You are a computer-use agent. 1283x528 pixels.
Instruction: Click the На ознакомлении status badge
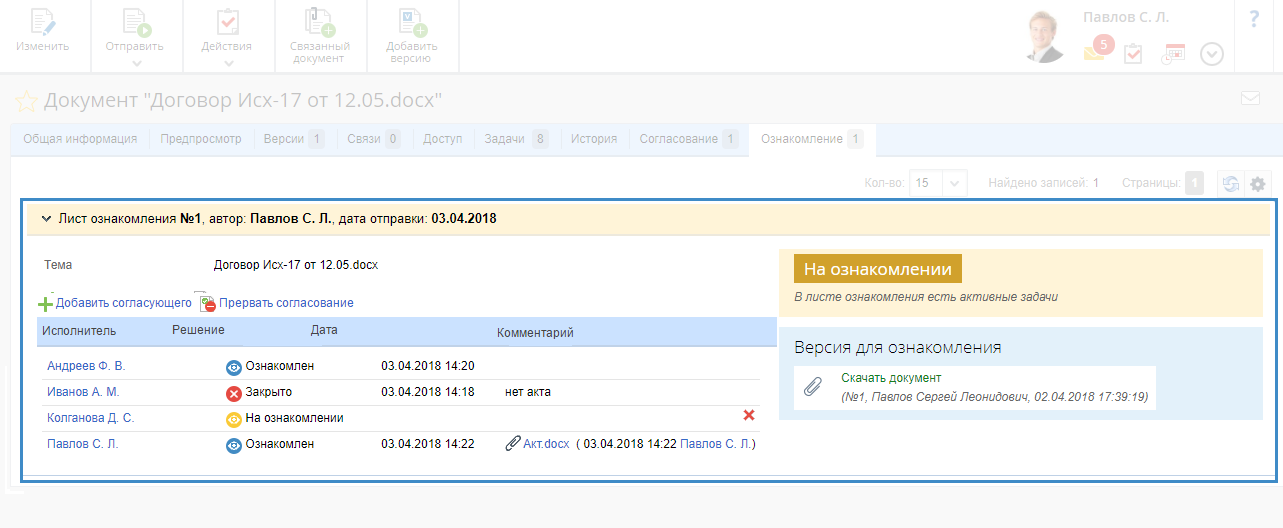(x=878, y=269)
